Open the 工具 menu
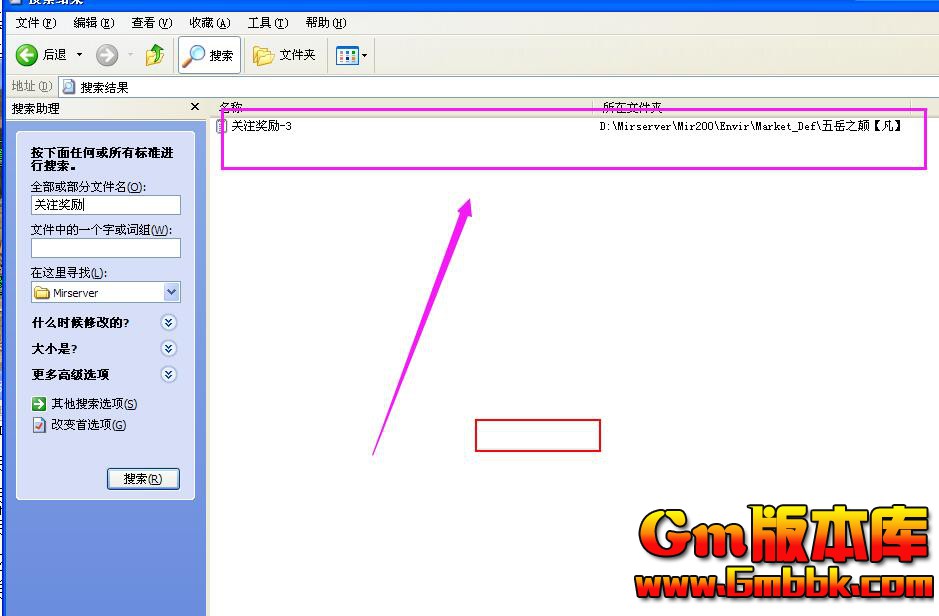Image resolution: width=939 pixels, height=616 pixels. (268, 22)
